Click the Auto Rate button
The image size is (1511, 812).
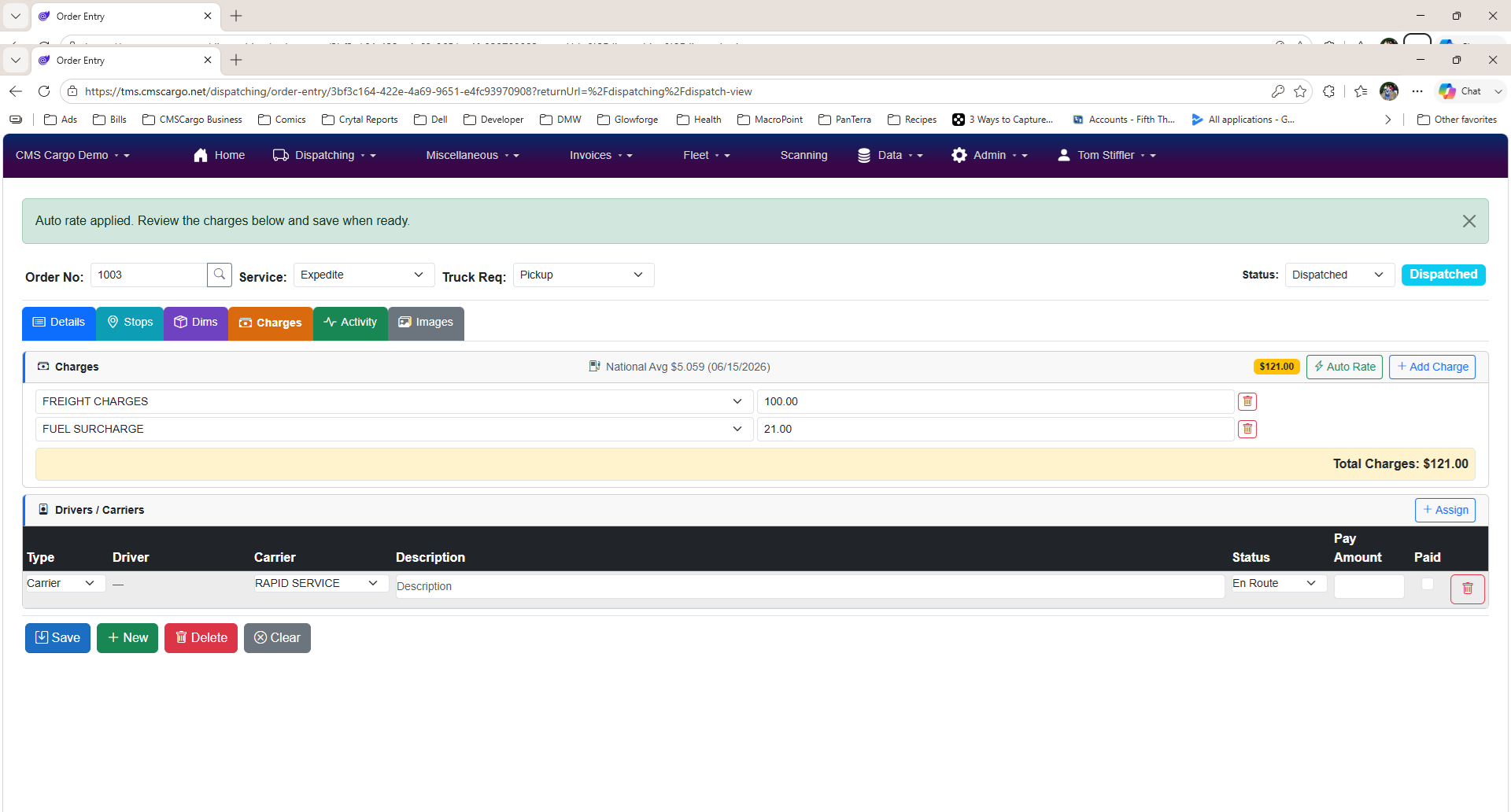click(1344, 367)
